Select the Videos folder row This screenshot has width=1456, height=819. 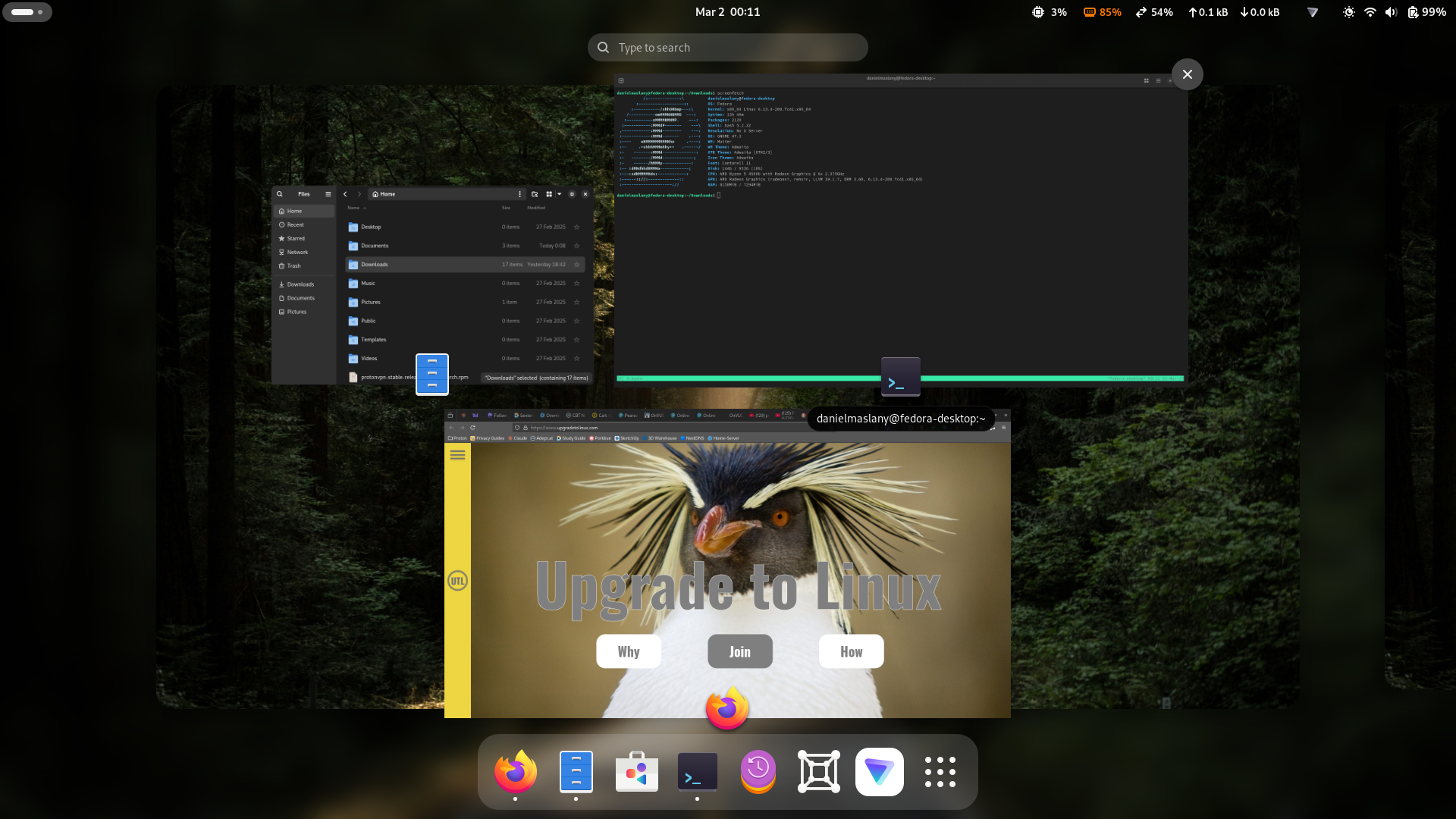(x=465, y=359)
